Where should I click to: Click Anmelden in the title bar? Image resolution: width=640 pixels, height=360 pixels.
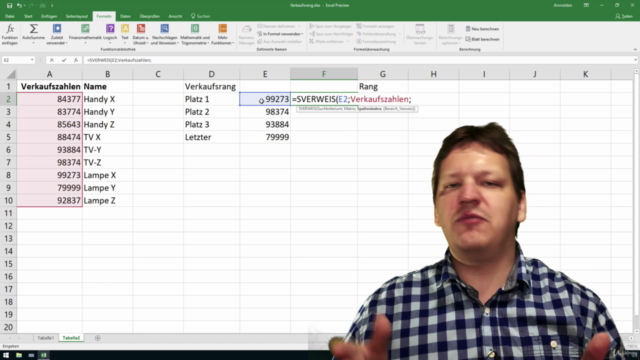(x=562, y=5)
